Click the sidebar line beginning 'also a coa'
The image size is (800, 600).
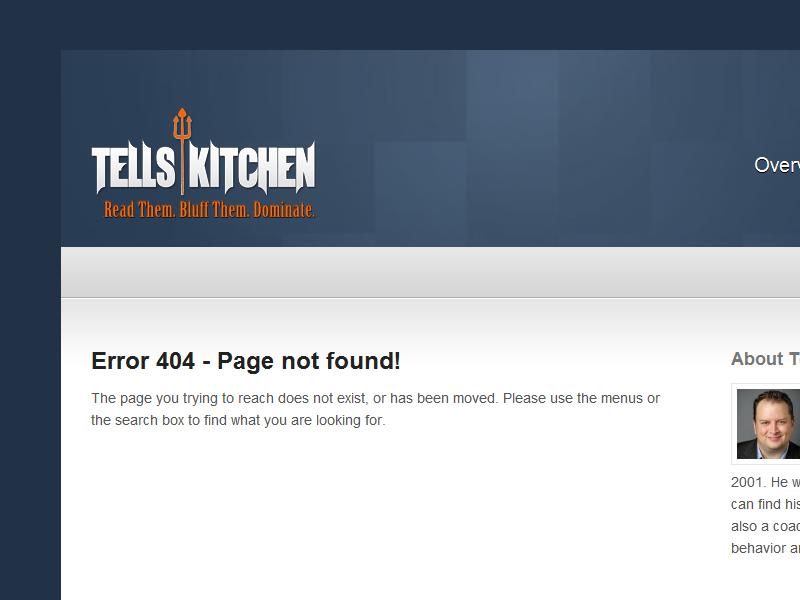coord(765,526)
